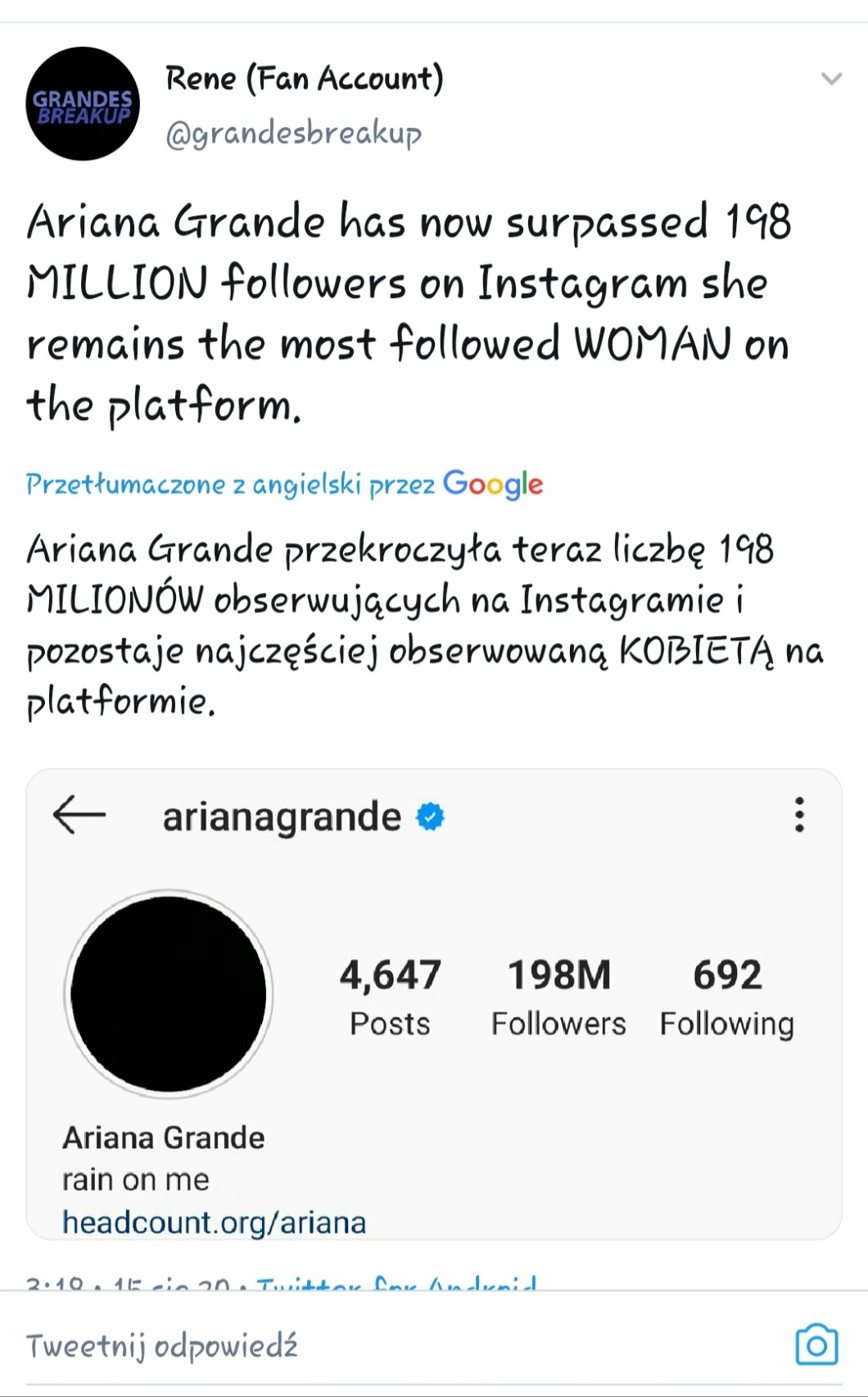The height and width of the screenshot is (1397, 868).
Task: Open the Twitter for Android source link
Action: 398,1283
